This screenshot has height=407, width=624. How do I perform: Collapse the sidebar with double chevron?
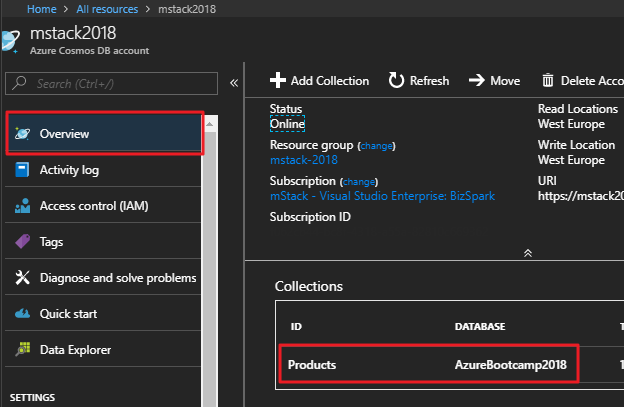[x=233, y=83]
